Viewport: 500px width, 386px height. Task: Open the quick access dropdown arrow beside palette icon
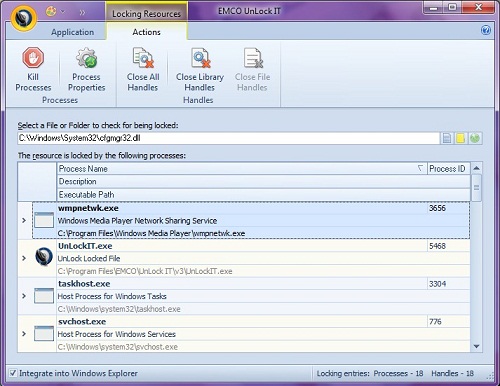click(x=63, y=12)
